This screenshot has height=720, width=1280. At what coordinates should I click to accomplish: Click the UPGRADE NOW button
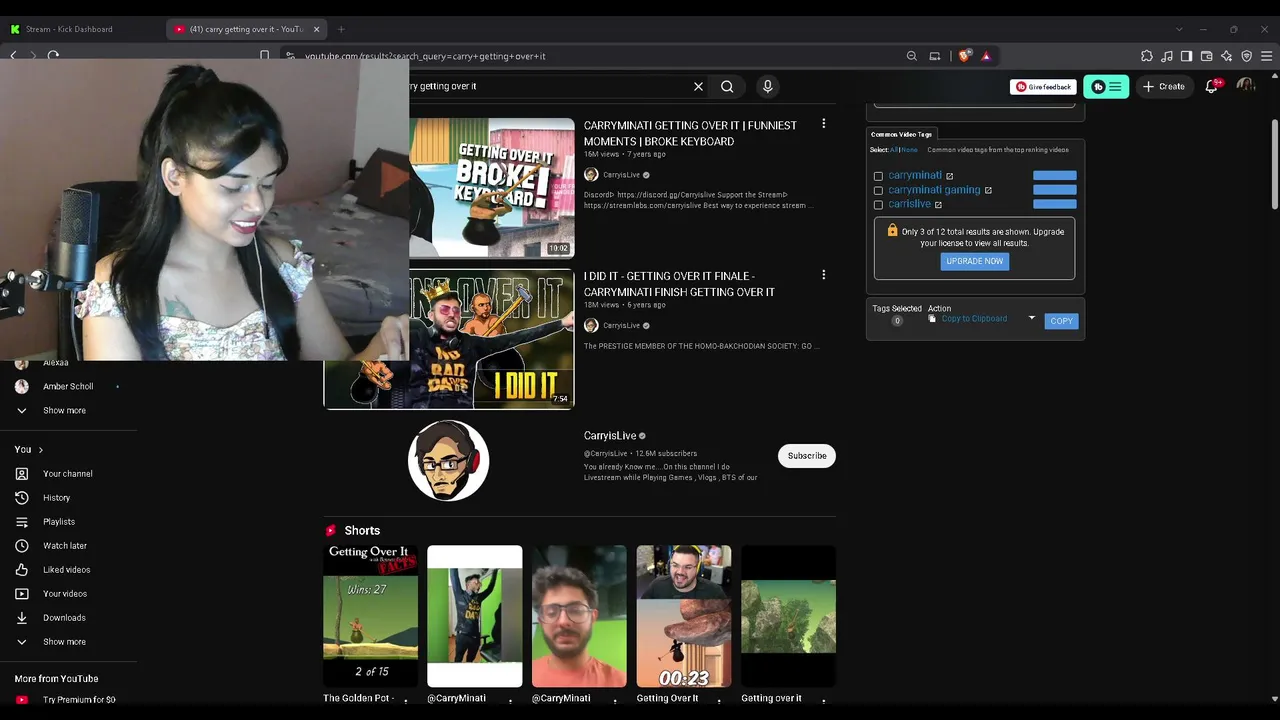[975, 261]
